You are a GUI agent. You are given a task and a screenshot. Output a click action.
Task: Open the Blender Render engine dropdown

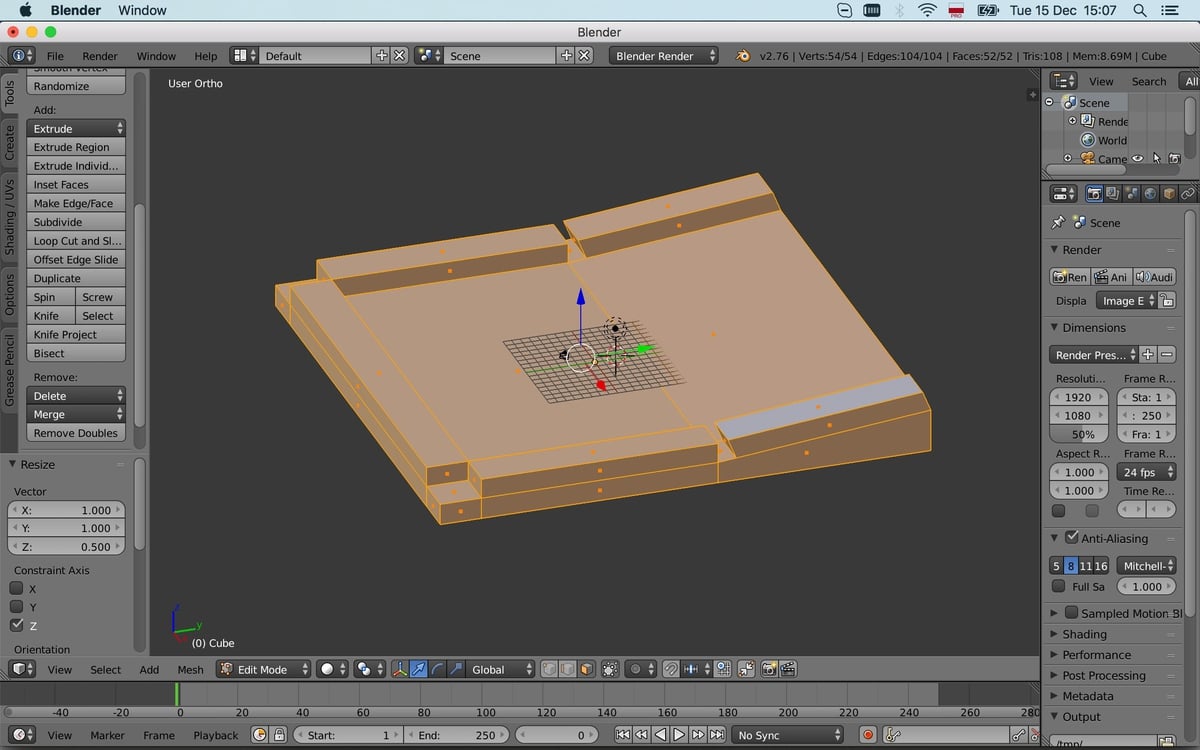tap(663, 56)
